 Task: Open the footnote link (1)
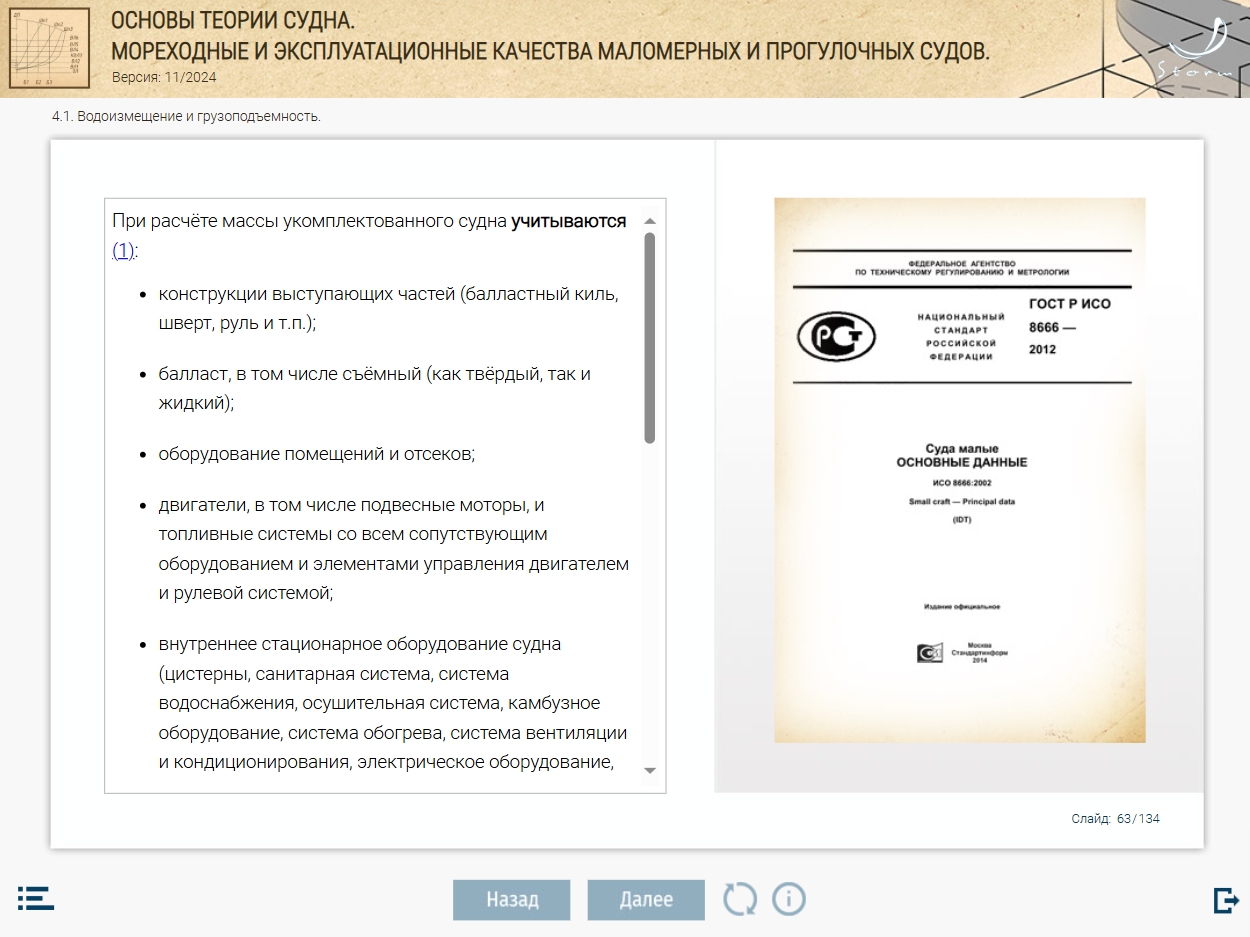123,251
